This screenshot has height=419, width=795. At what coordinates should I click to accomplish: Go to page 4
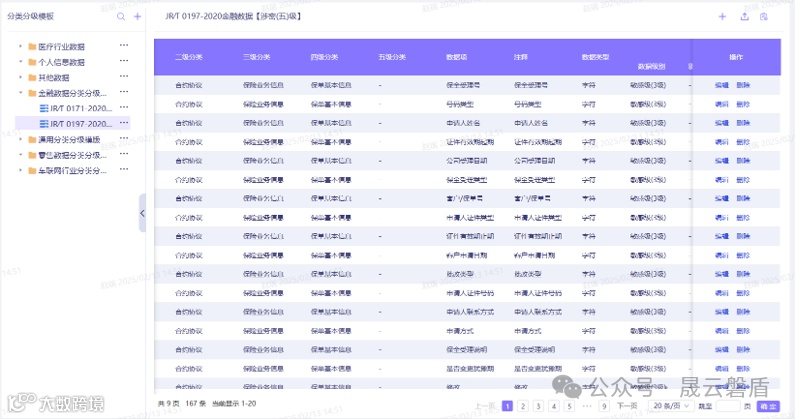click(x=554, y=406)
